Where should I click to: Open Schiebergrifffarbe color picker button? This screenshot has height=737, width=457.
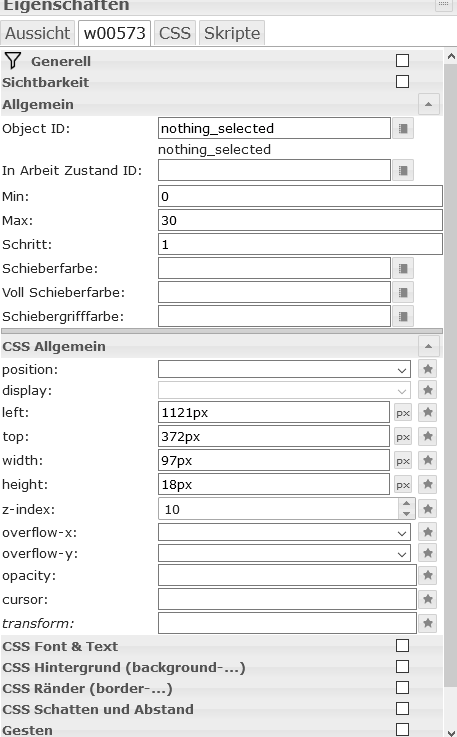tap(403, 316)
